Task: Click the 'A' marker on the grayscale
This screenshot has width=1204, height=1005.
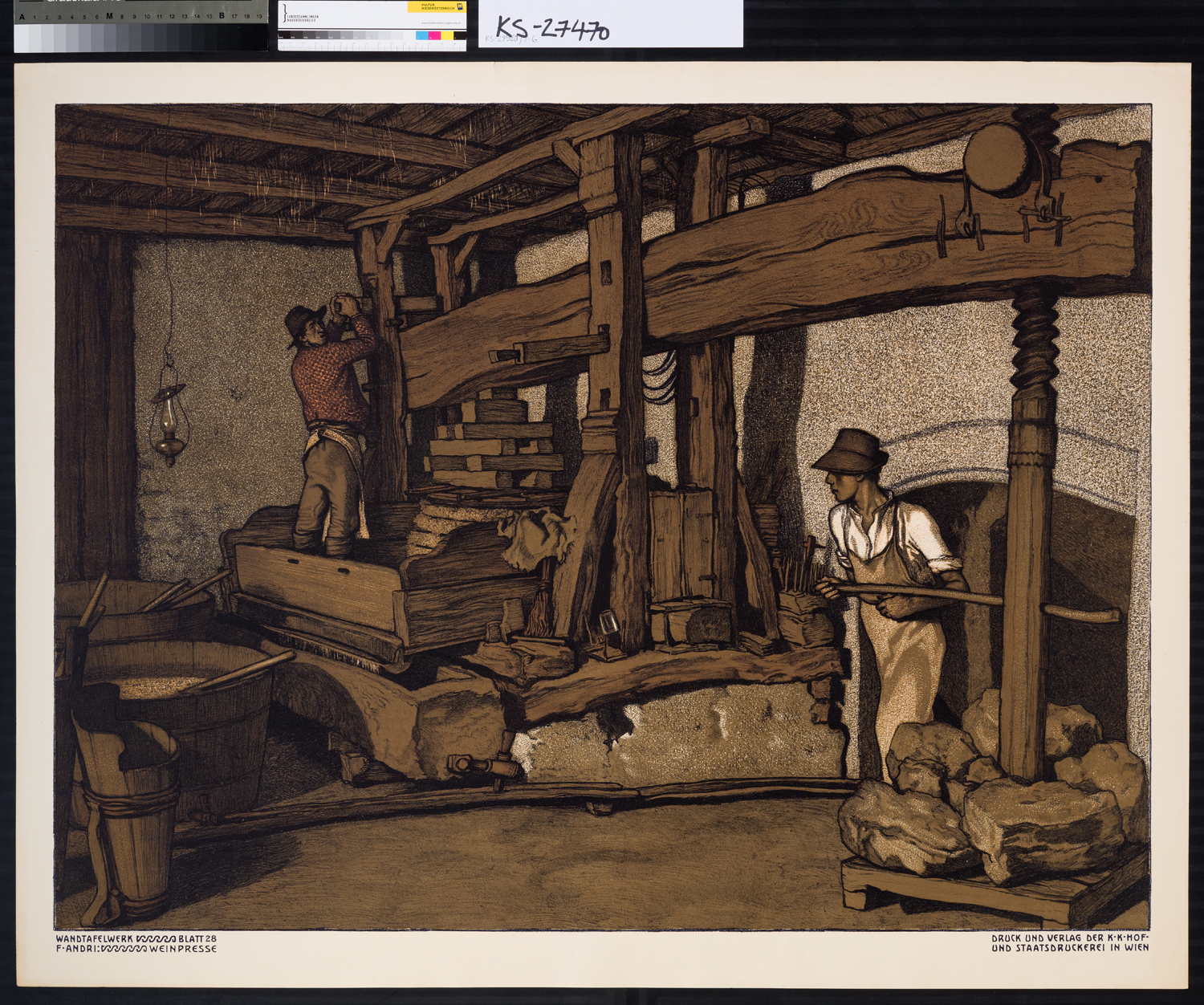Action: tap(22, 16)
